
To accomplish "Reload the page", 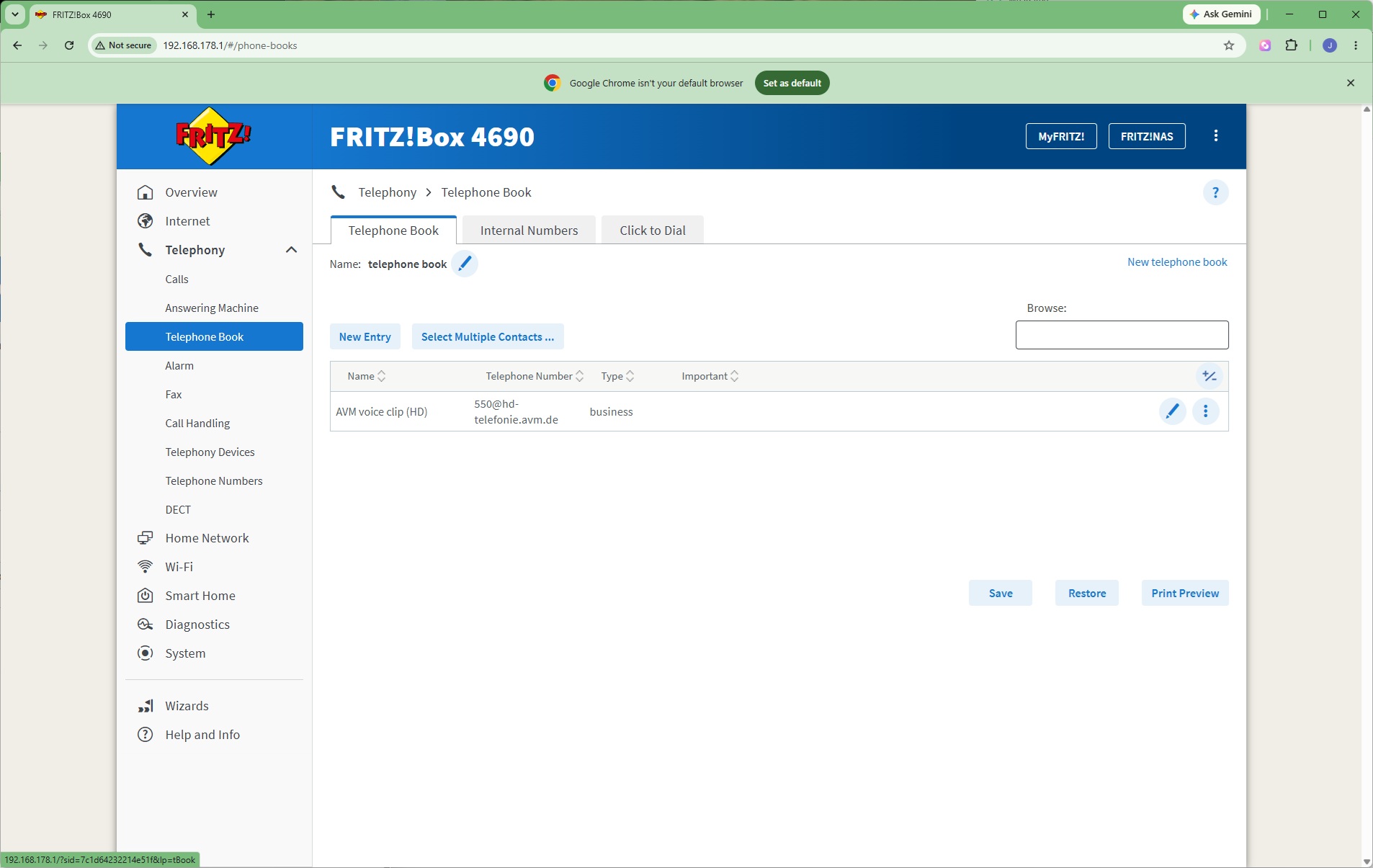I will pyautogui.click(x=69, y=45).
